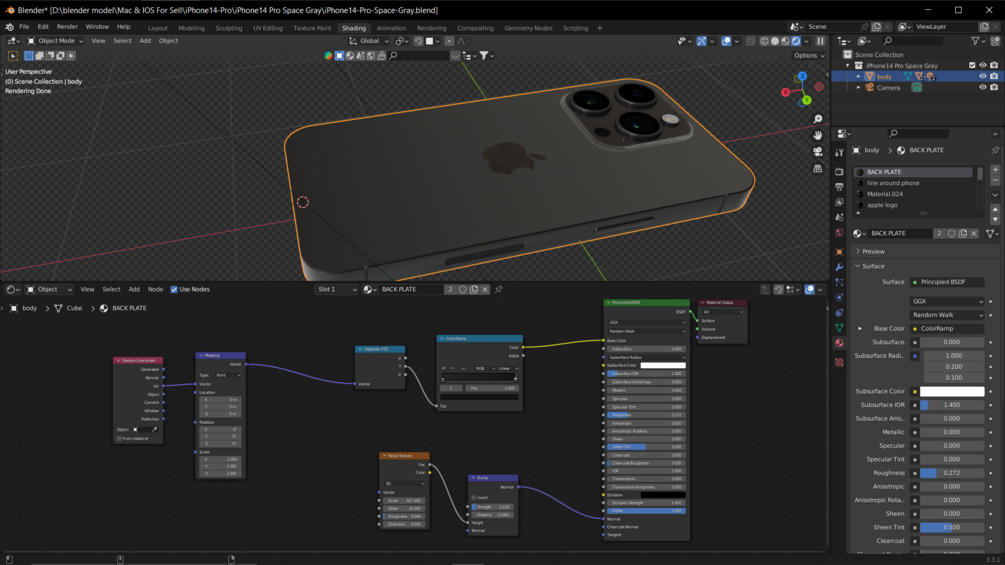Open the Object Mode dropdown
The width and height of the screenshot is (1005, 565).
[55, 41]
